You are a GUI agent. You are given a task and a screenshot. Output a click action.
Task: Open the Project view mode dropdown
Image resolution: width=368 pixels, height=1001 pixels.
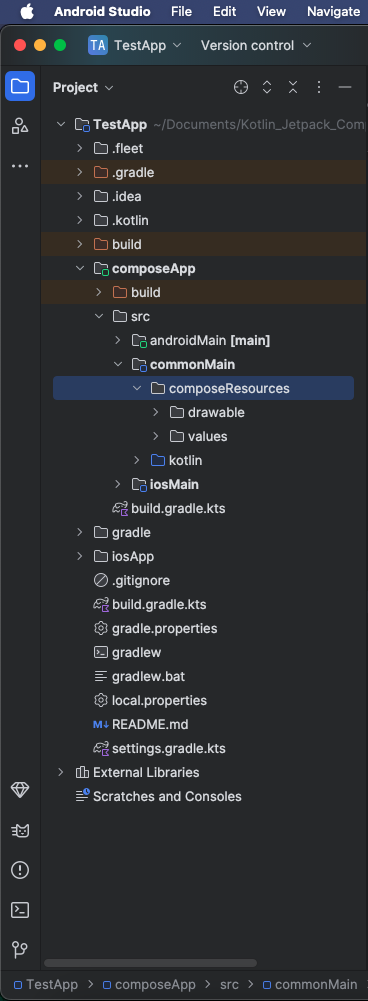tap(83, 87)
